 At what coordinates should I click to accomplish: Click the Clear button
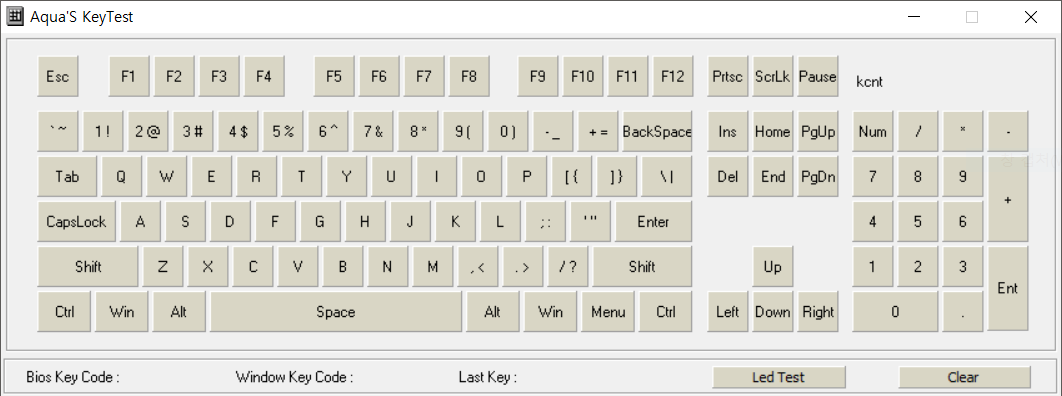pos(964,377)
